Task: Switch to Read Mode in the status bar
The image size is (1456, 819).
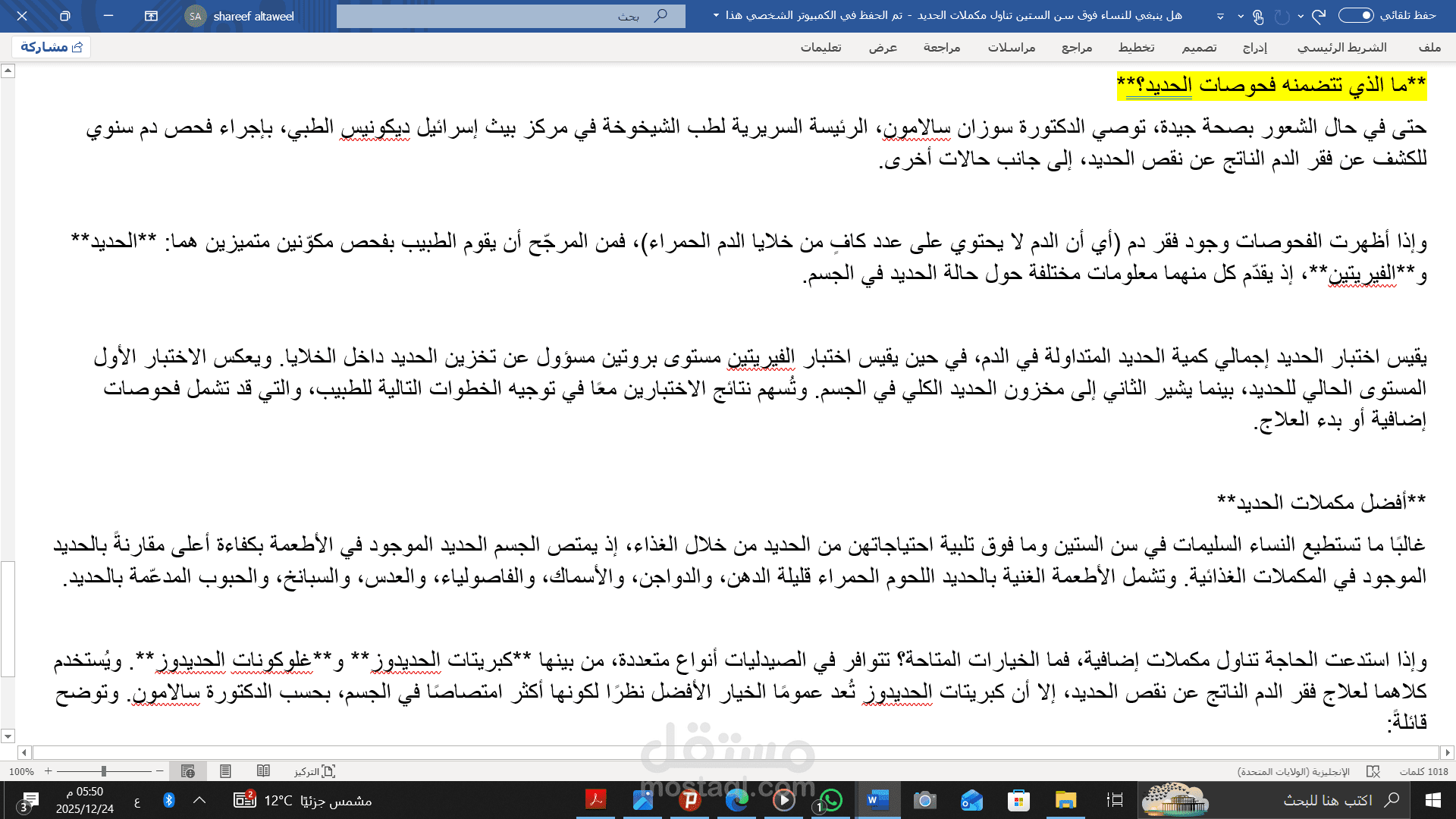Action: coord(264,771)
